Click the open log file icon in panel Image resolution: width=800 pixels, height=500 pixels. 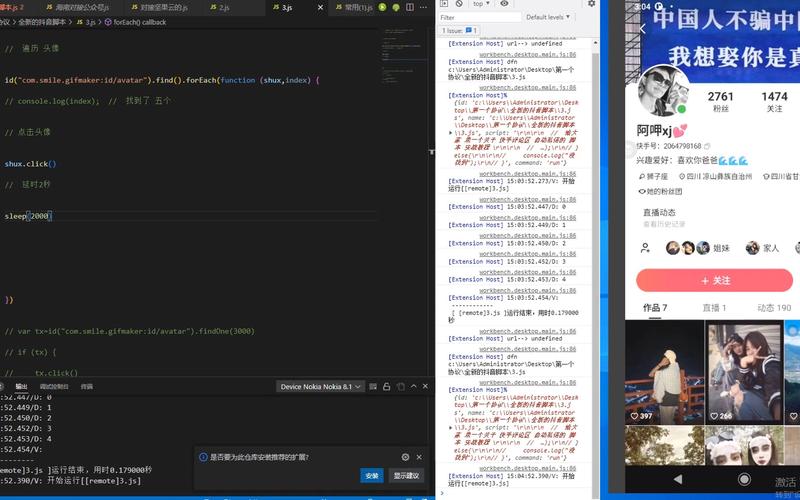point(401,387)
